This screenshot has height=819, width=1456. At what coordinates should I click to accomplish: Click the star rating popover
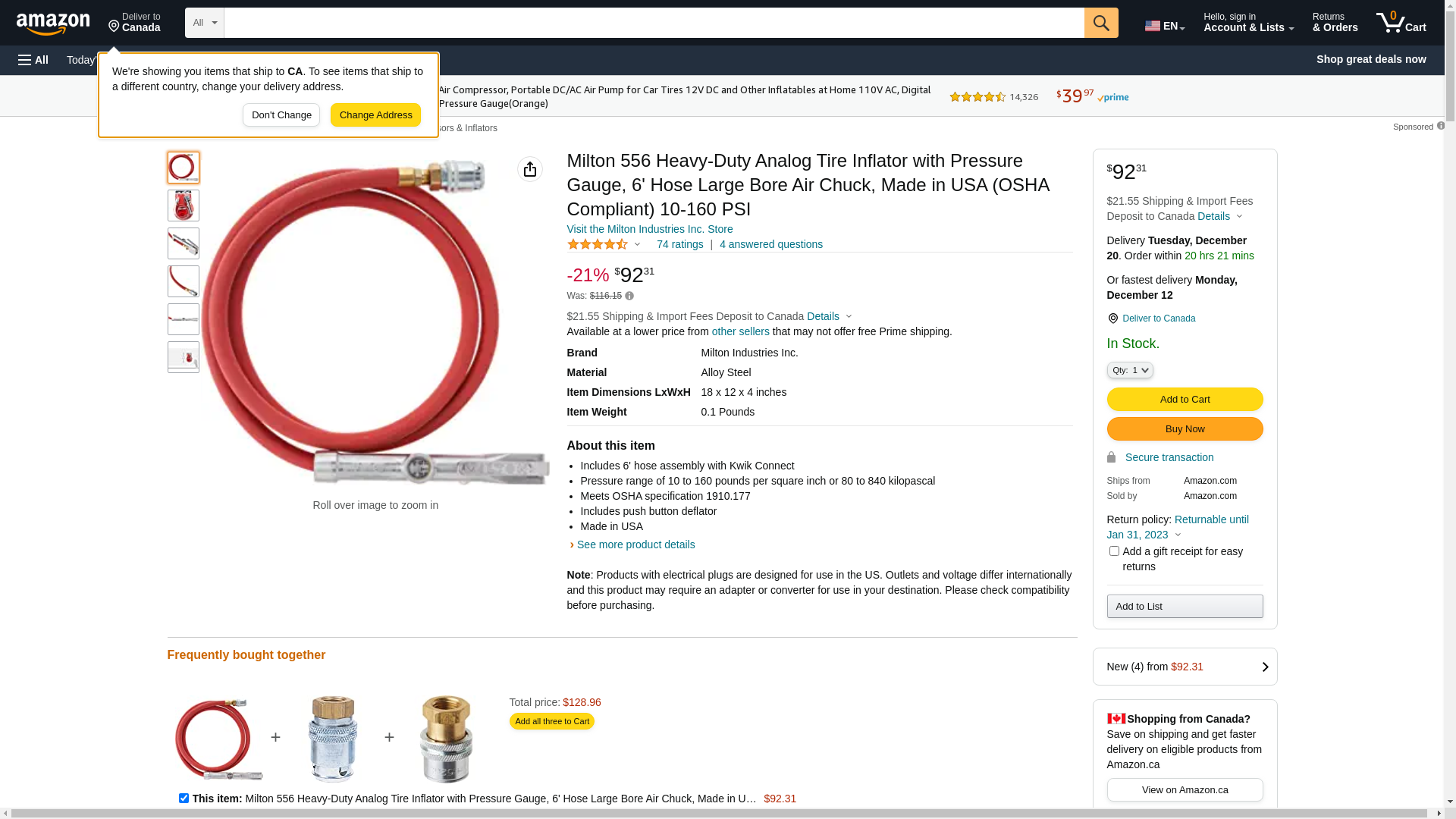pos(604,244)
